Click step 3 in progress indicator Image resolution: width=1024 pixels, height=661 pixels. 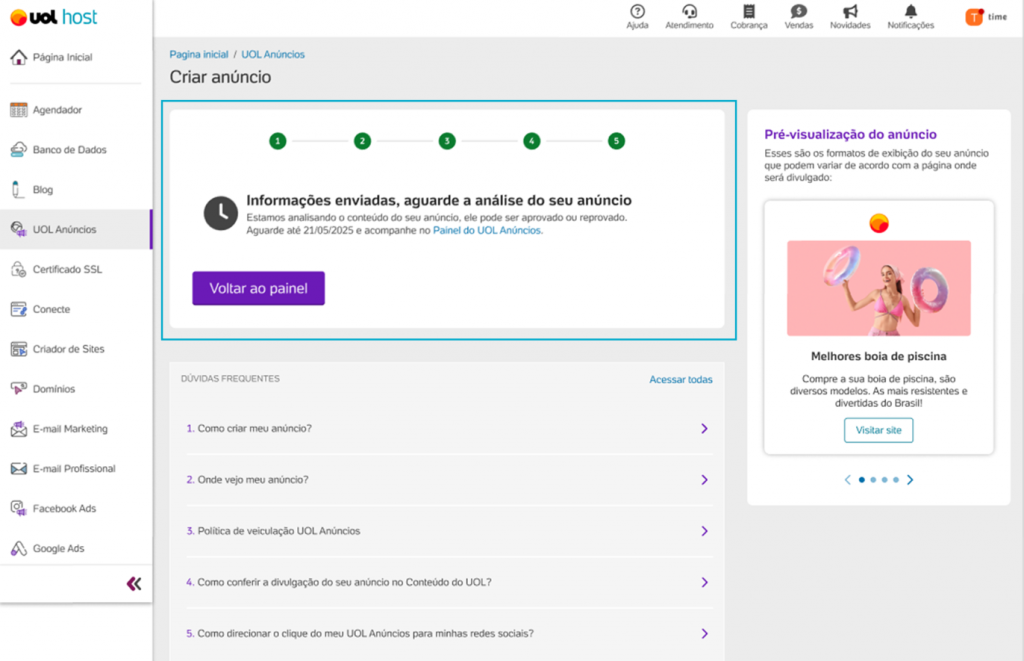click(x=447, y=140)
